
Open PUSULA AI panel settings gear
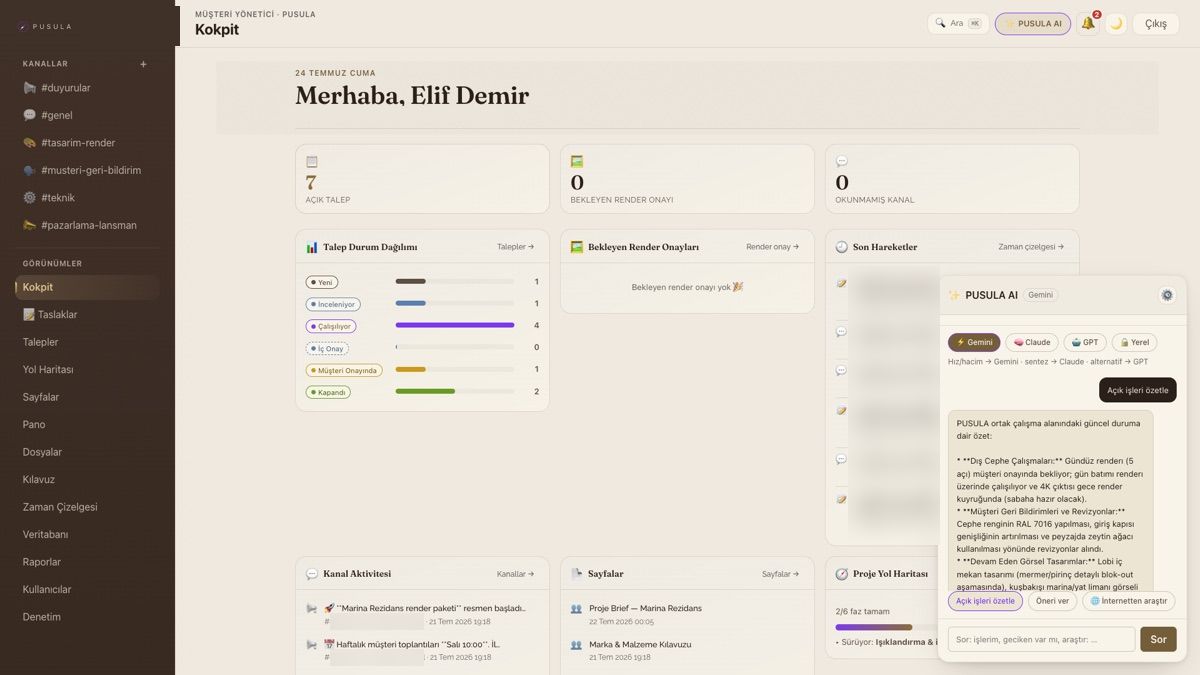(1167, 295)
